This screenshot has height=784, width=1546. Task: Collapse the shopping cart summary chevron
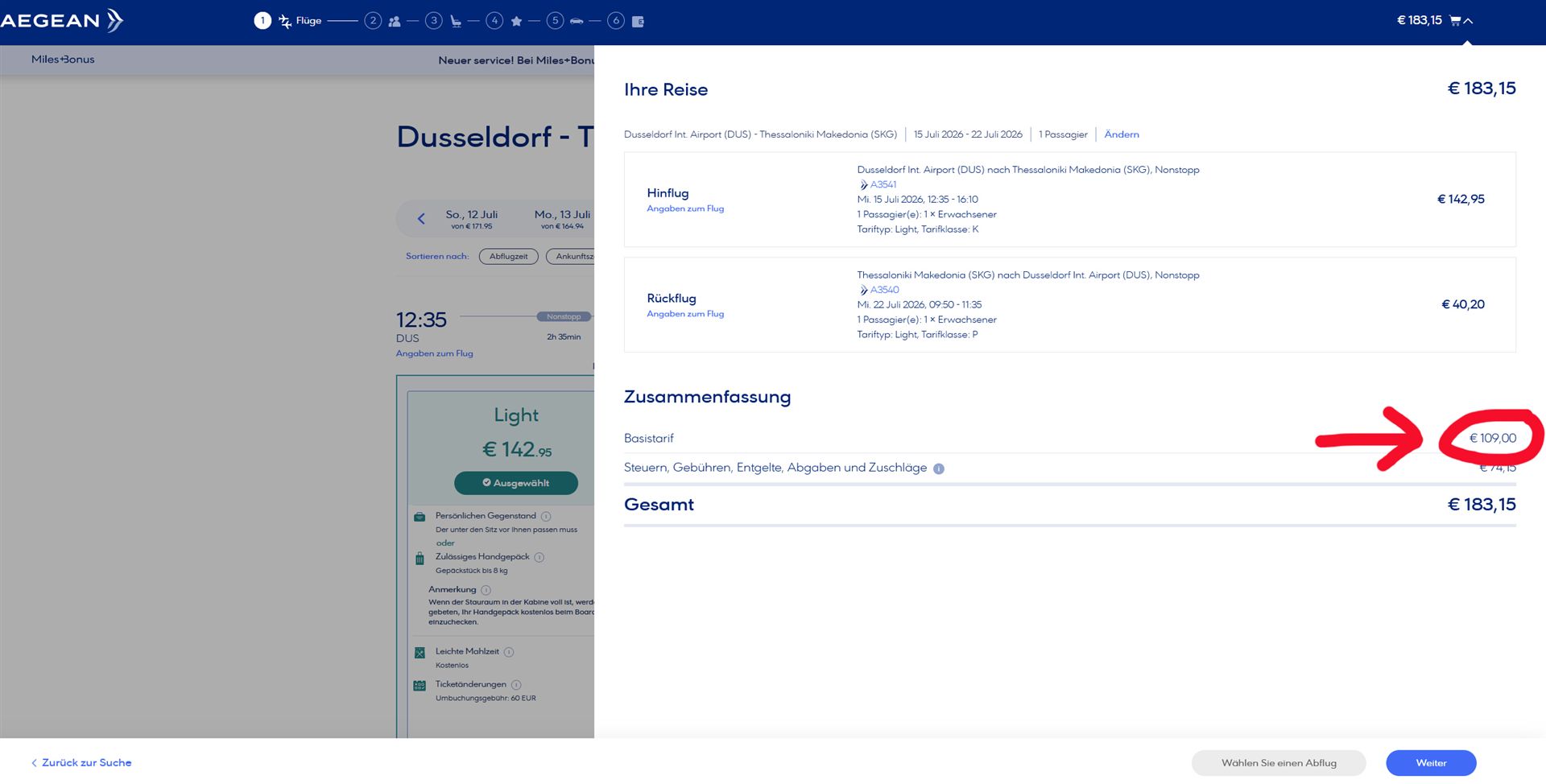1468,21
